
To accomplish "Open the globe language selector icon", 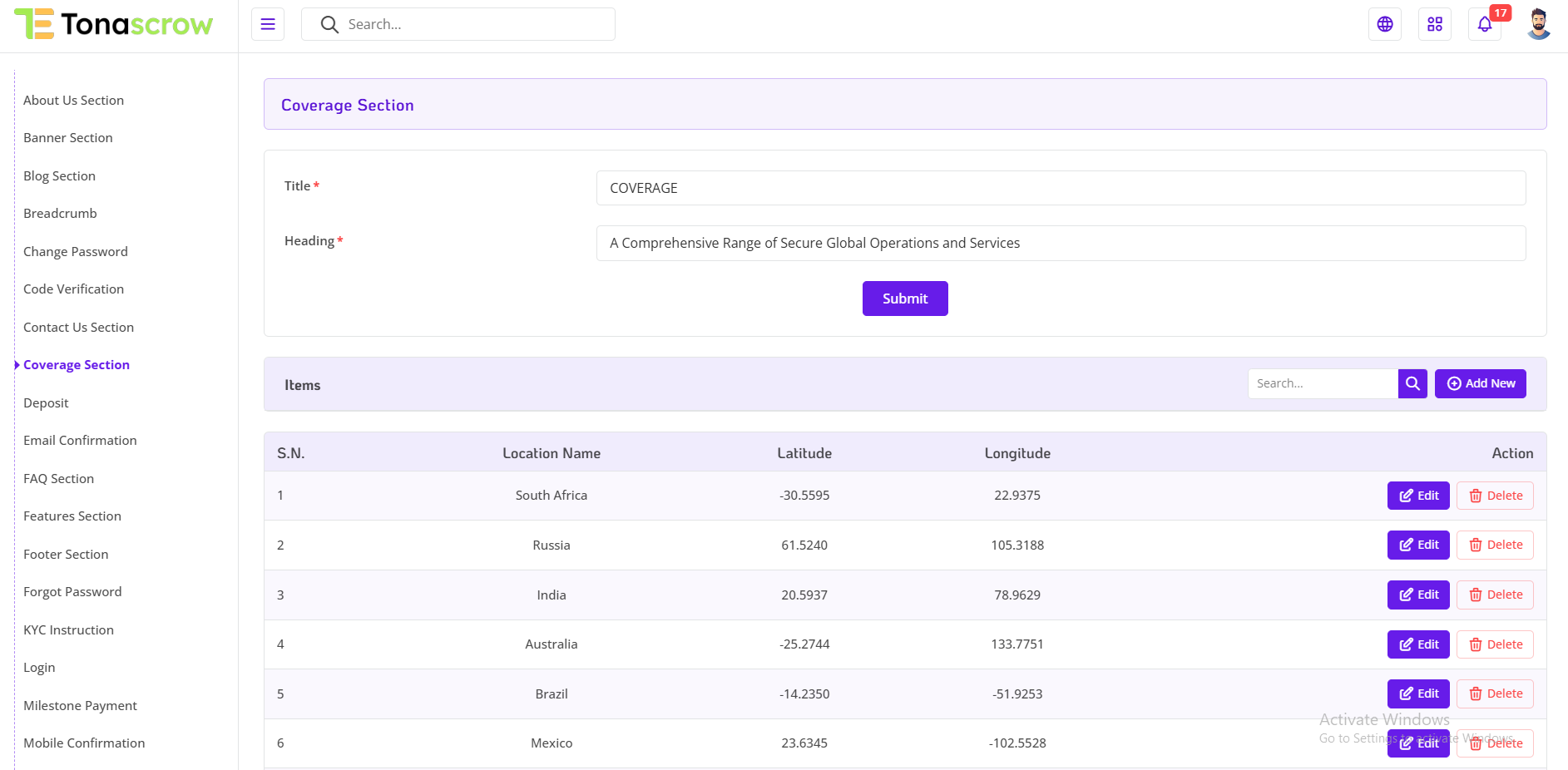I will coord(1385,24).
